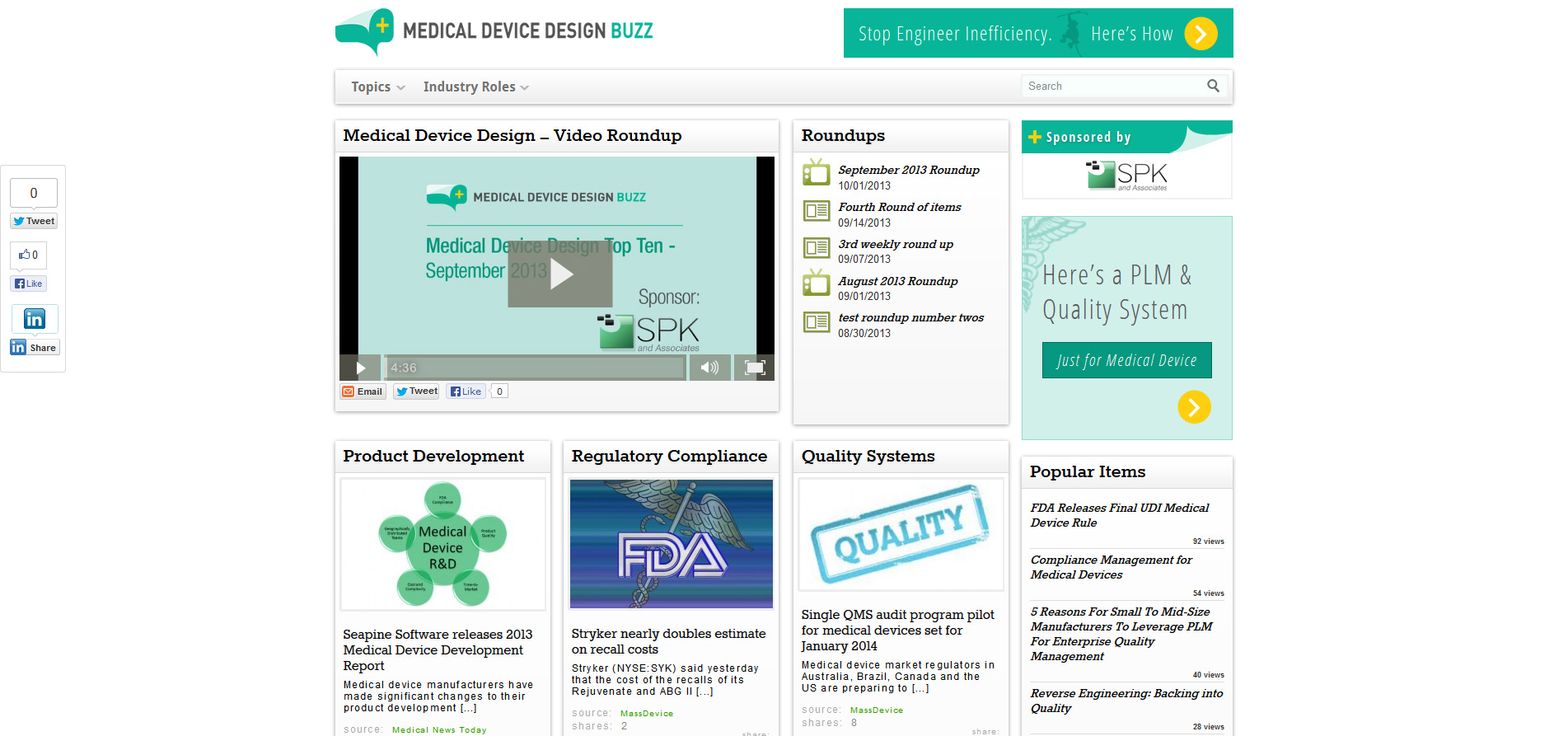
Task: Click the yellow arrow in the top banner ad
Action: [1201, 34]
